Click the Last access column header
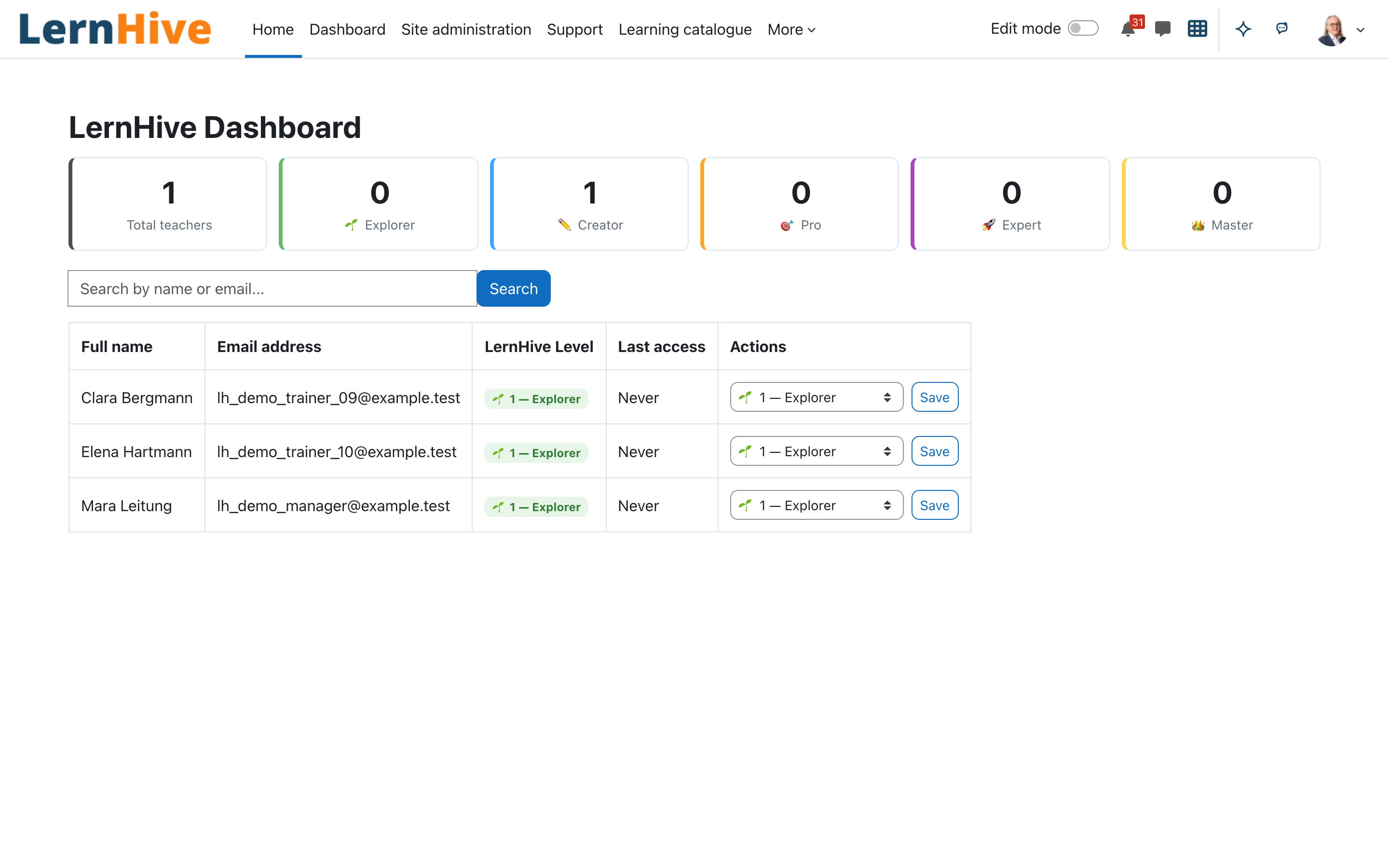The height and width of the screenshot is (868, 1389). click(661, 346)
